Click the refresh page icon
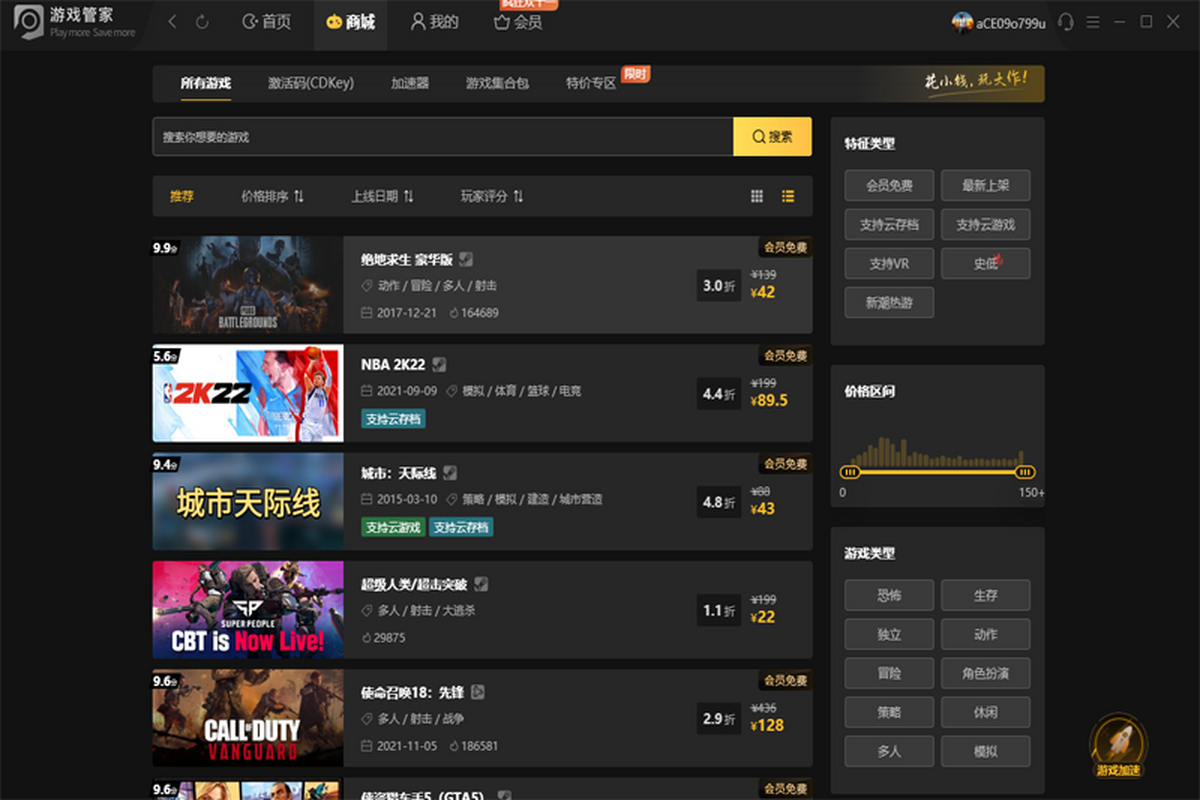The height and width of the screenshot is (800, 1200). [x=202, y=22]
